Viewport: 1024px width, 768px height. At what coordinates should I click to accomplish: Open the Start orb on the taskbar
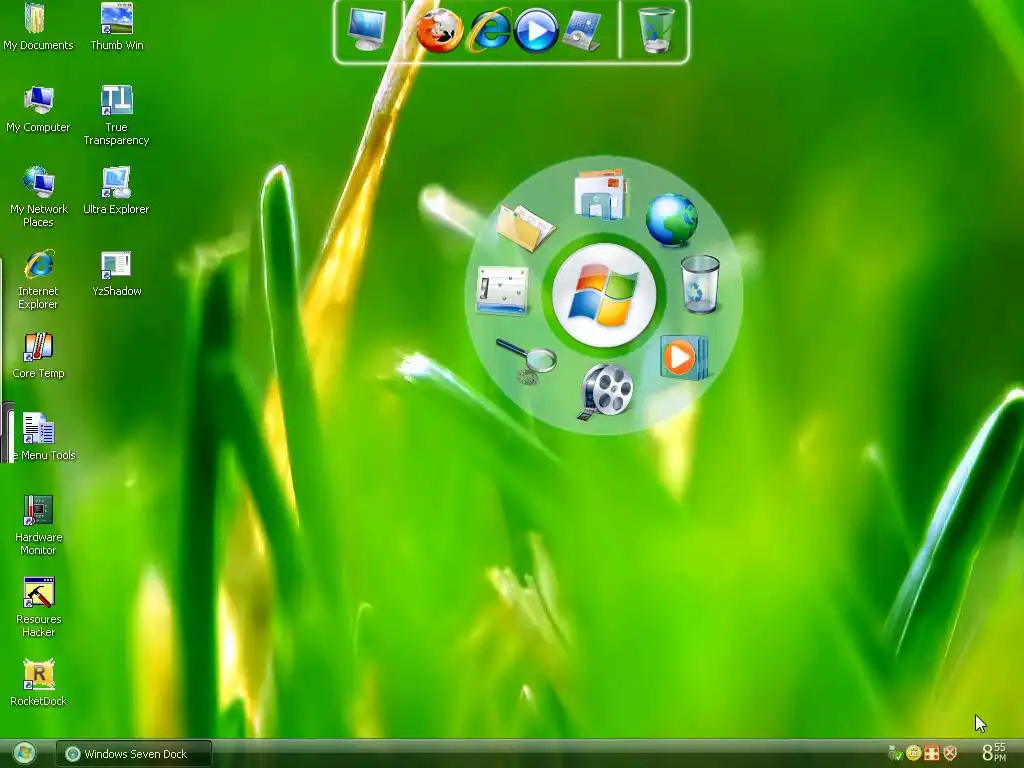coord(24,754)
